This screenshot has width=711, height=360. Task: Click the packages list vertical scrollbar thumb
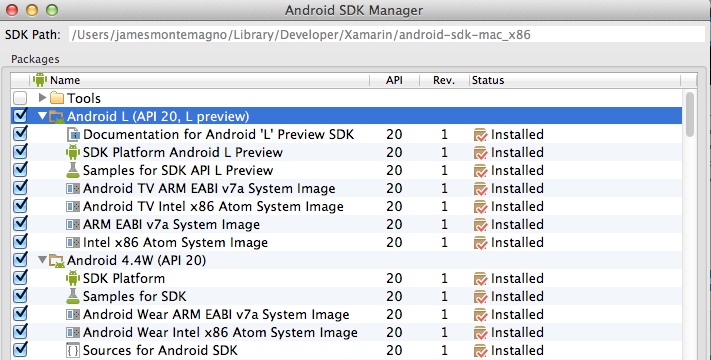[x=690, y=114]
